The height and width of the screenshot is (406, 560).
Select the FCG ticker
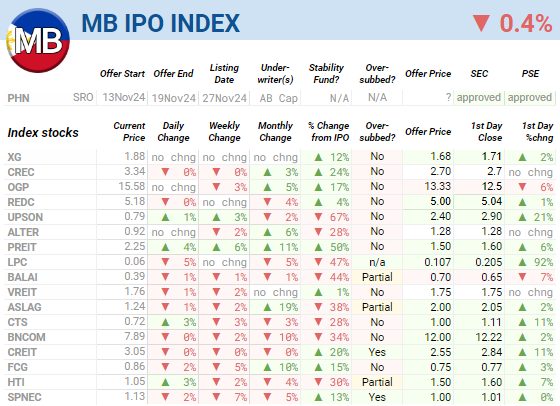point(17,367)
